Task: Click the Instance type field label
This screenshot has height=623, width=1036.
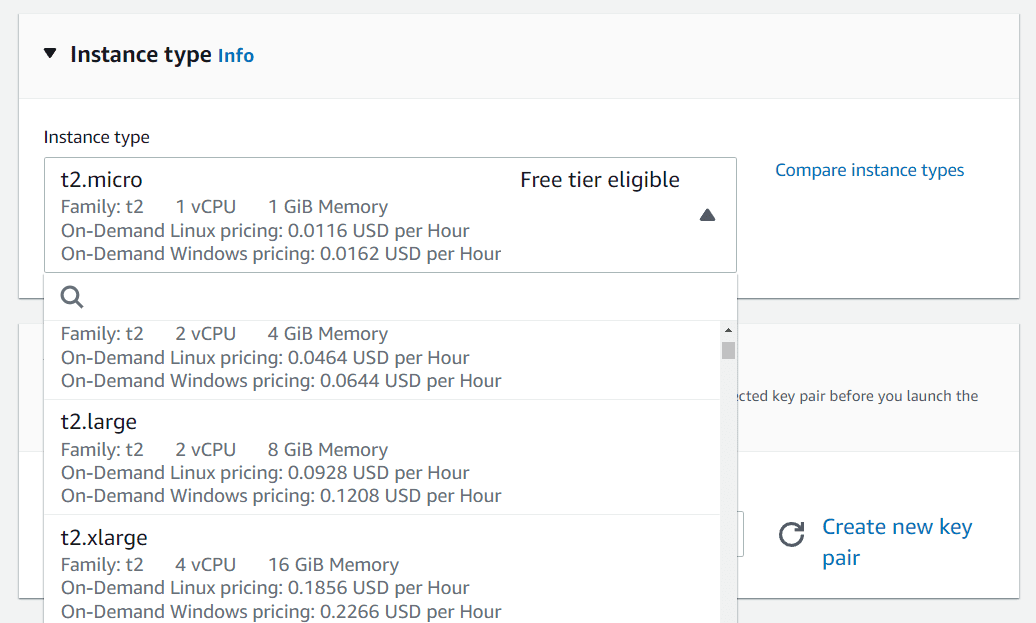Action: tap(96, 137)
